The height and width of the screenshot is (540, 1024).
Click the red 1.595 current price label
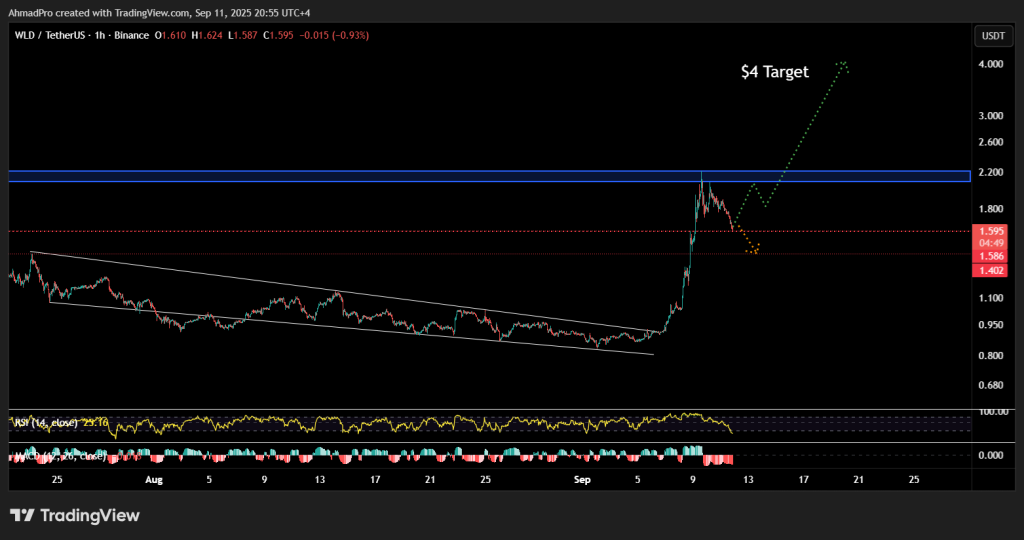tap(991, 231)
